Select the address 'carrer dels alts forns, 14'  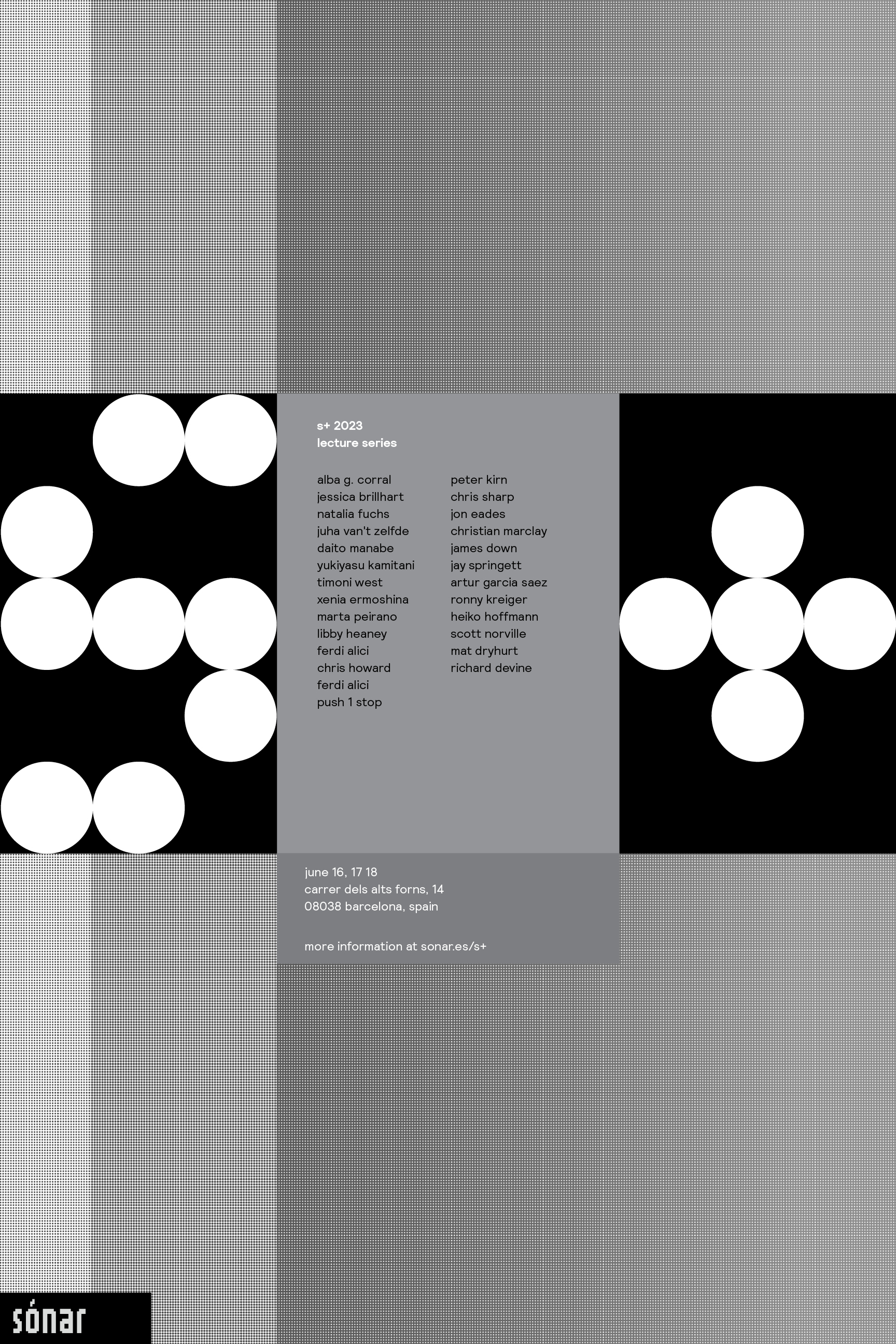(x=374, y=890)
